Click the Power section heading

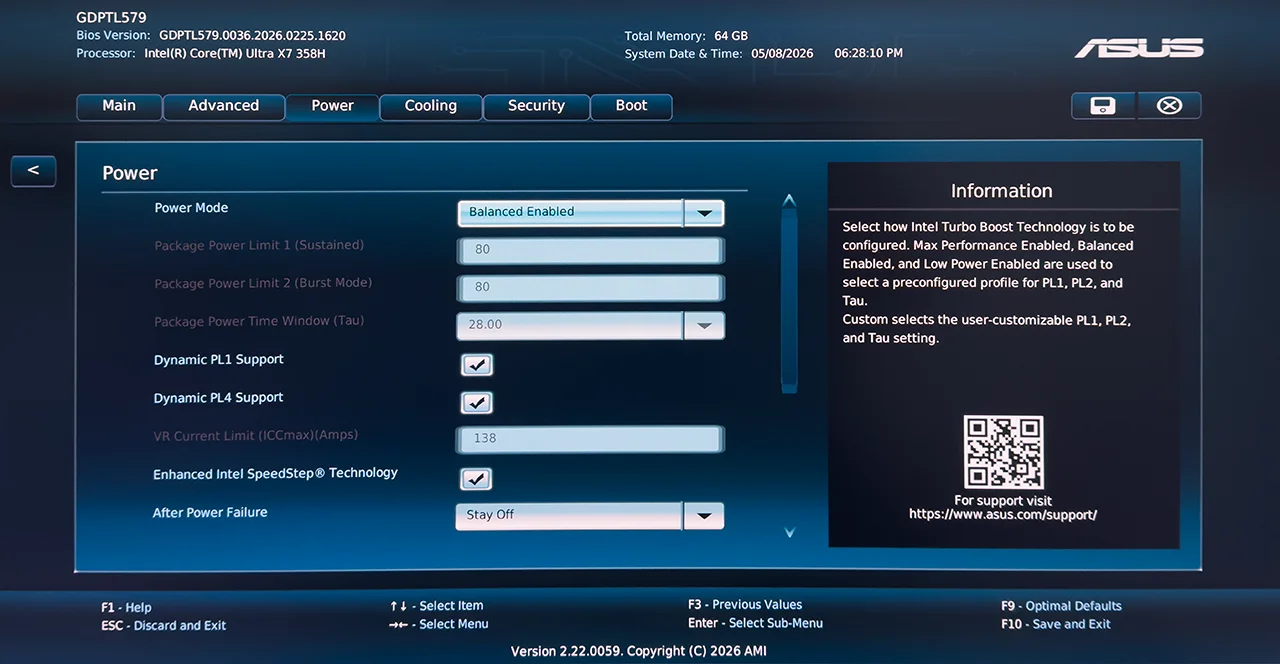click(130, 173)
